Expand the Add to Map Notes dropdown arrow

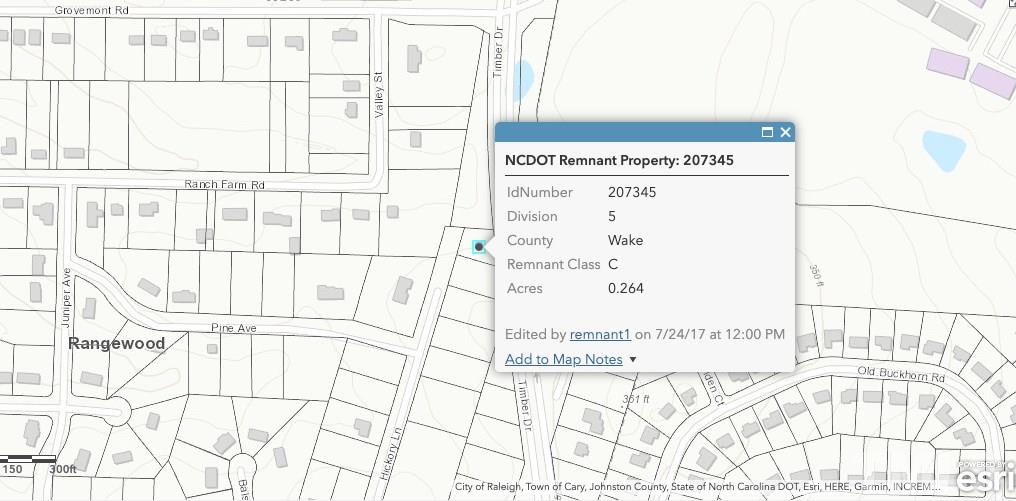[x=633, y=360]
